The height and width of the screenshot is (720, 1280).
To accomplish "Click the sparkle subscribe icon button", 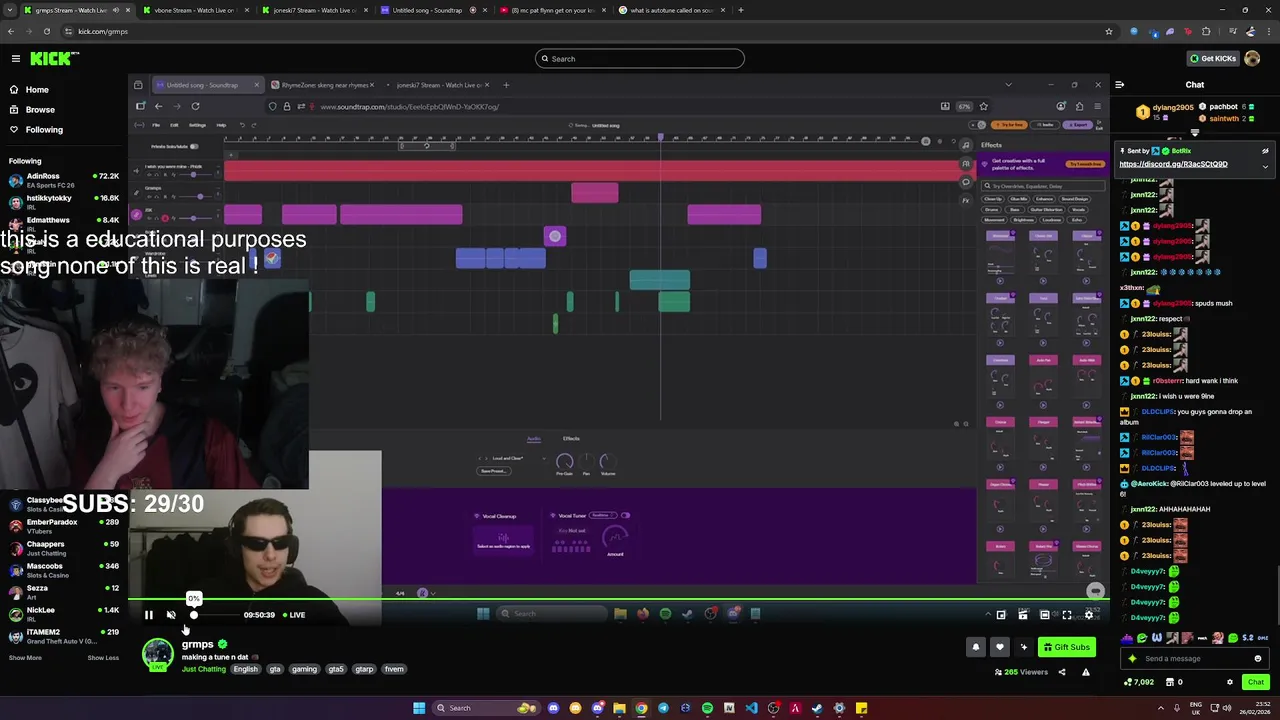I will pos(1023,647).
